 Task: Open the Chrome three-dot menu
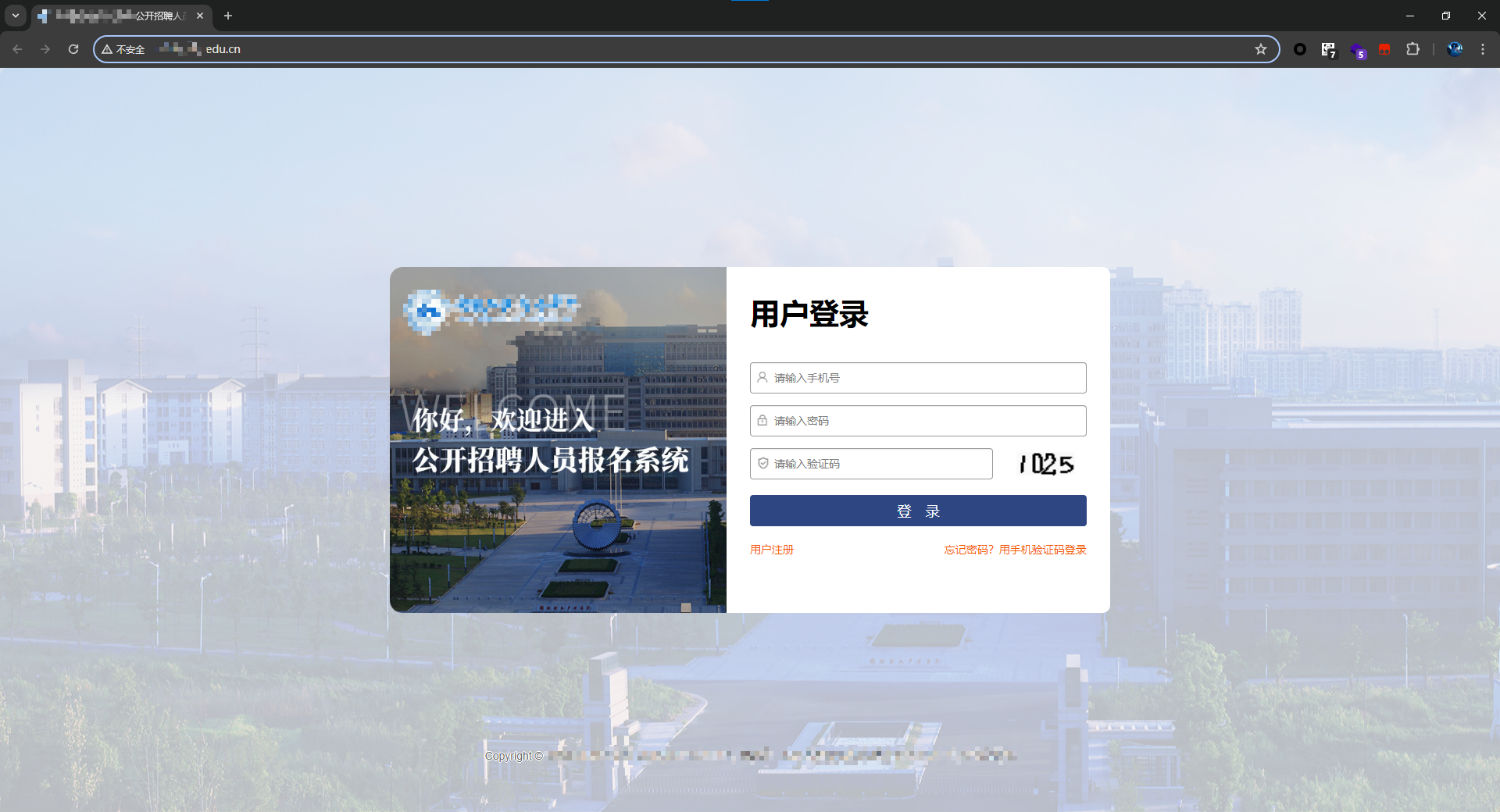coord(1482,49)
